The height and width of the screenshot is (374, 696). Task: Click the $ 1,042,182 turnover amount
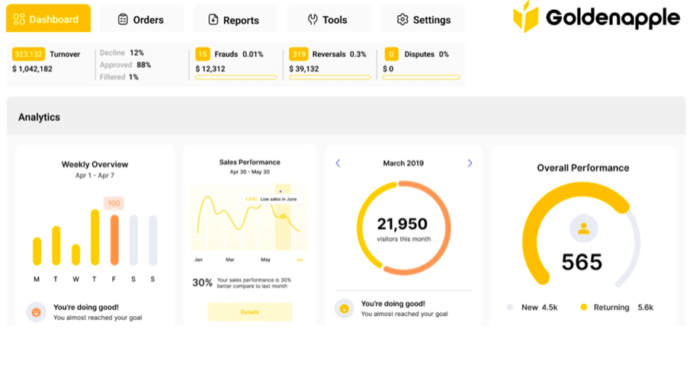(x=32, y=69)
